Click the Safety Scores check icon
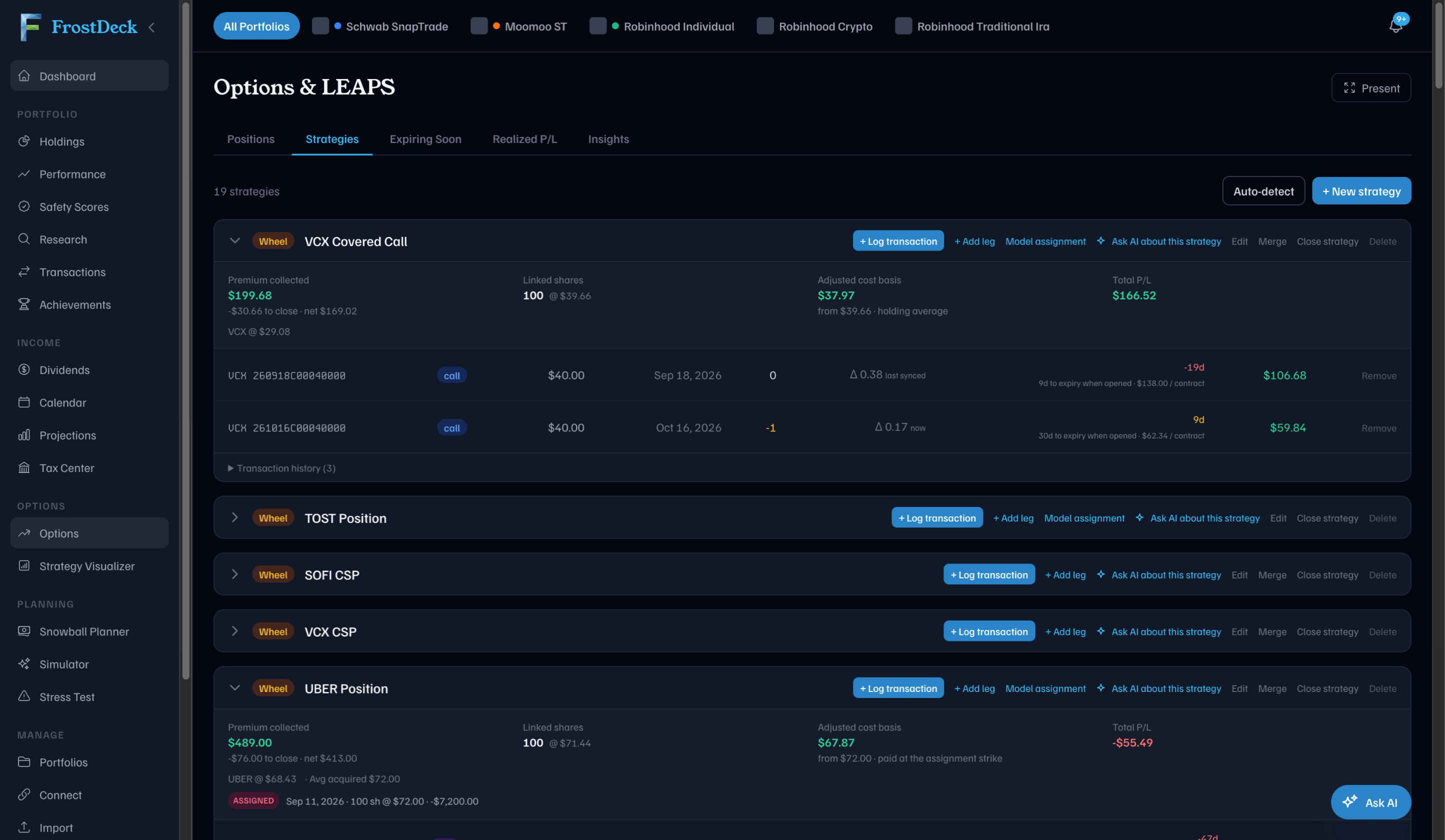 [x=24, y=206]
